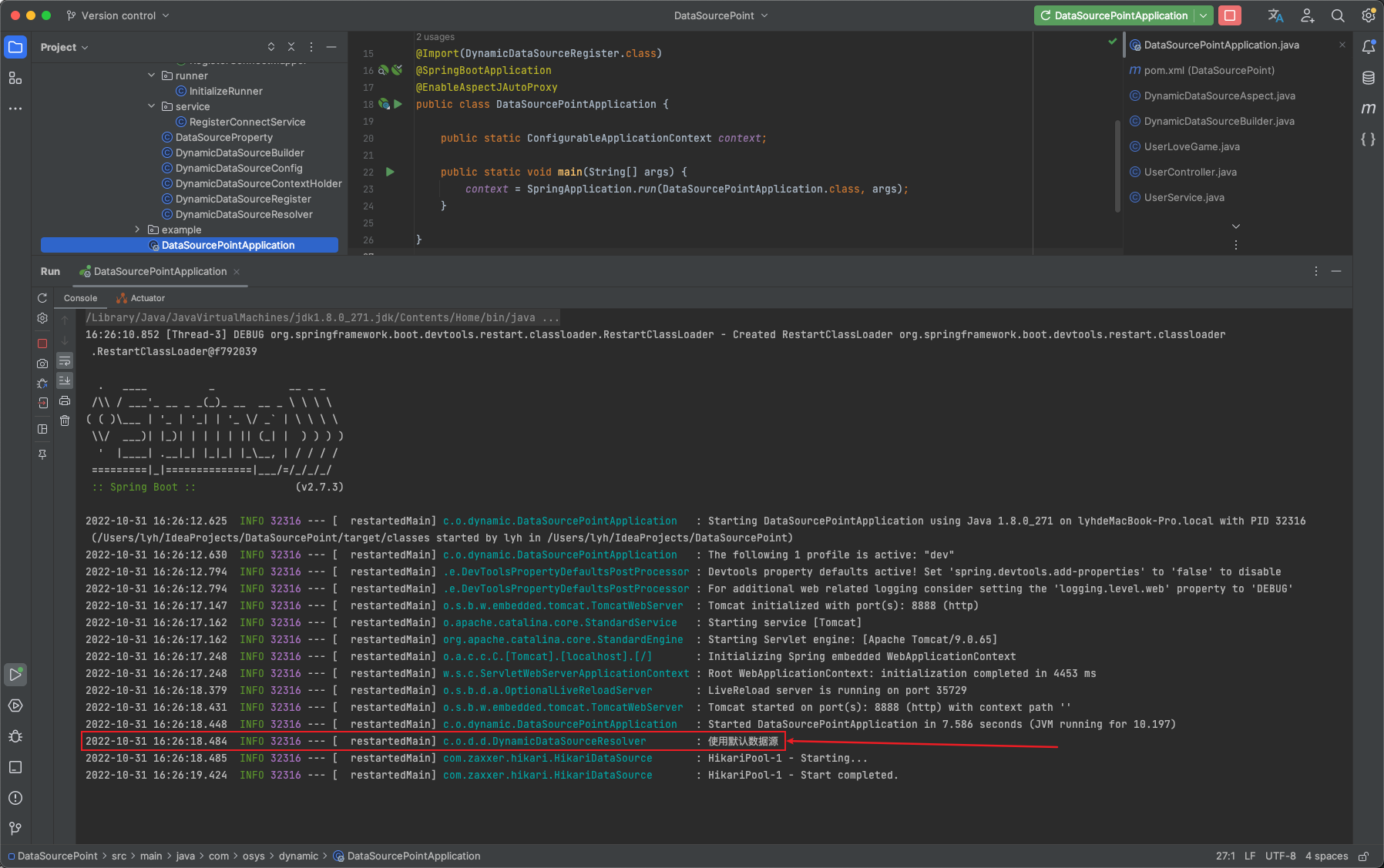Click the 27:1 cursor position widget
1384x868 pixels.
pos(1225,856)
